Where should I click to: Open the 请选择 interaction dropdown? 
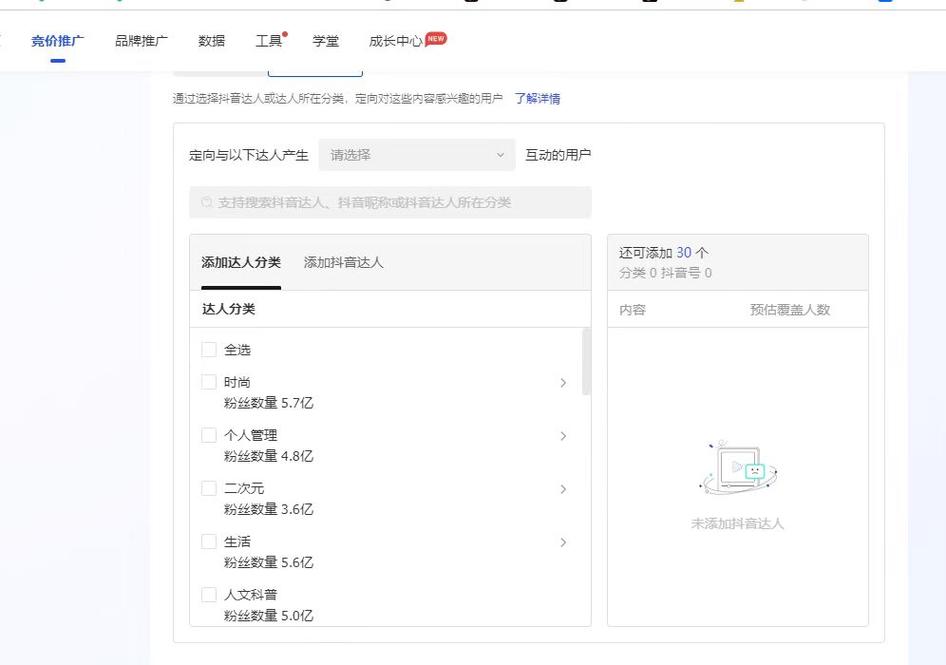point(417,155)
